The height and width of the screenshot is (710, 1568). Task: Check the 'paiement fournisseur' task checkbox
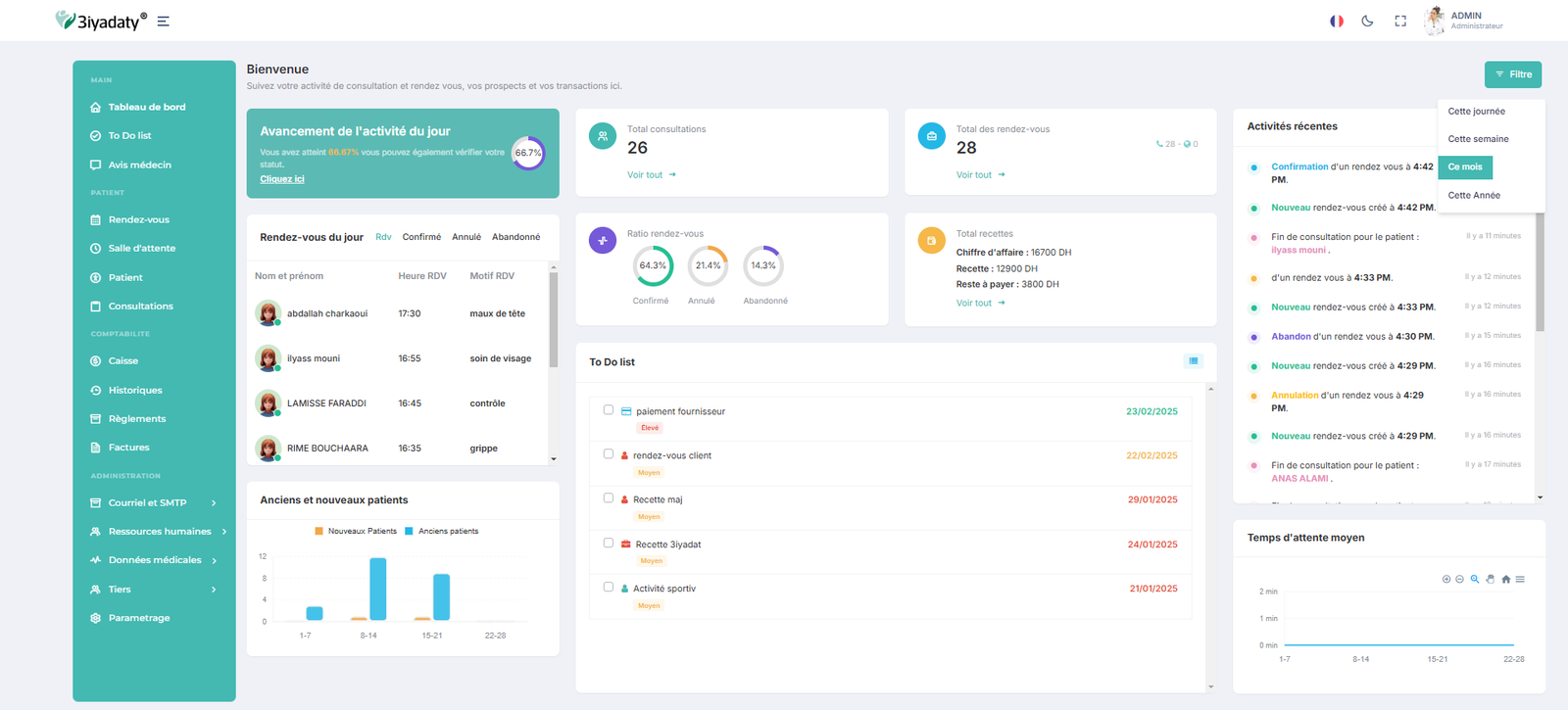coord(609,410)
